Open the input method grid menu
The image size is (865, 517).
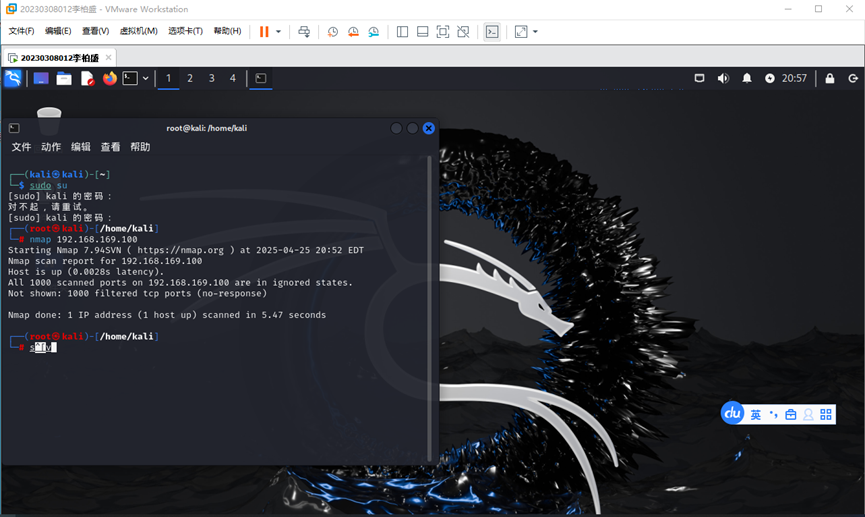pos(826,415)
